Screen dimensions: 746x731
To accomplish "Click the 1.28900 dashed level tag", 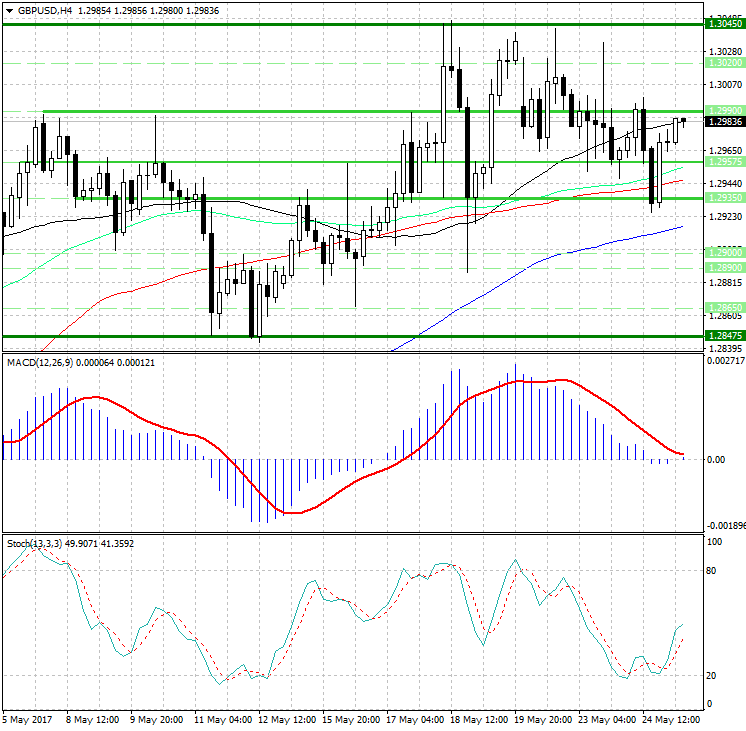I will (723, 268).
